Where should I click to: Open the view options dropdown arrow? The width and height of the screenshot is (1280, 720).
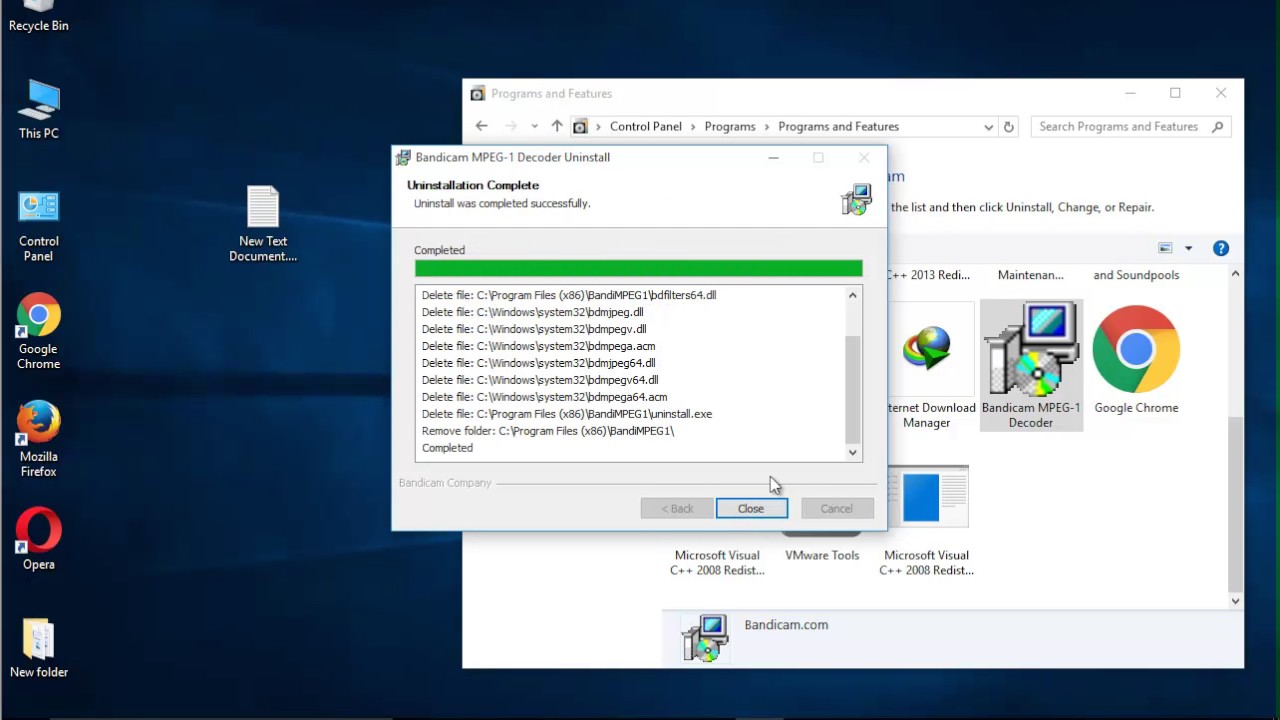click(x=1188, y=248)
